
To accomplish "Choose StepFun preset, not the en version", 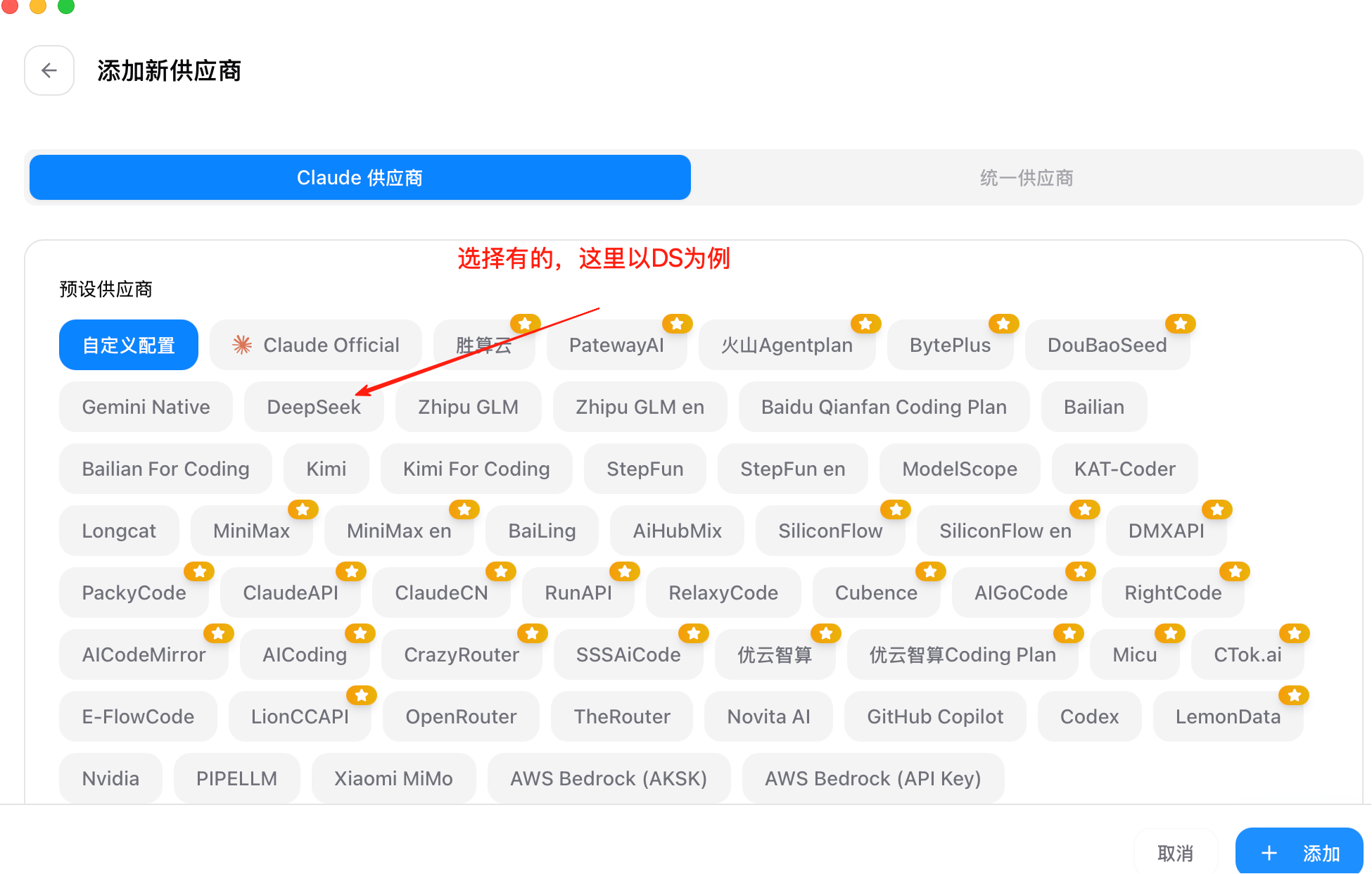I will (x=644, y=469).
